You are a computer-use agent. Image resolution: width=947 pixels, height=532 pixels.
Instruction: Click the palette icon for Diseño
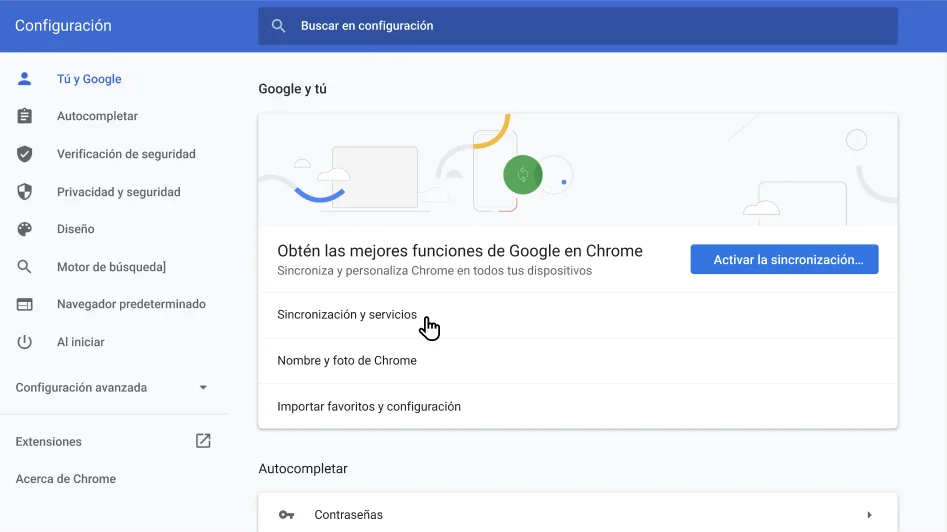[25, 229]
